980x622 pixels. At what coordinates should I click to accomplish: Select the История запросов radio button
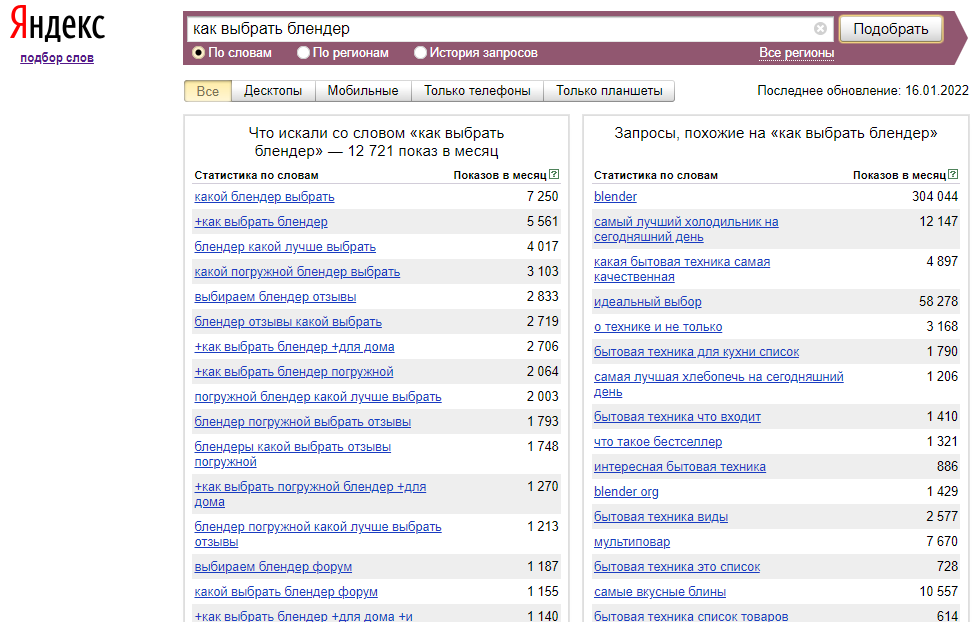click(x=420, y=53)
